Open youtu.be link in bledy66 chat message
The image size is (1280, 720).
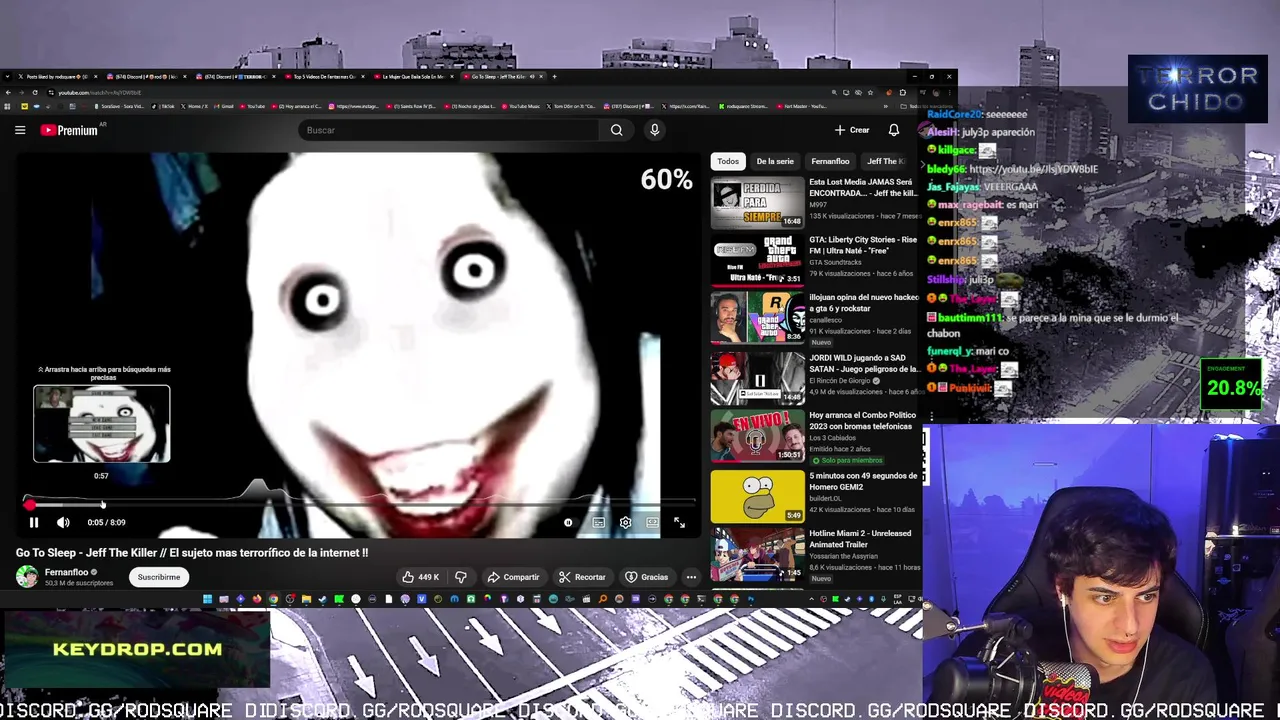pyautogui.click(x=1033, y=169)
